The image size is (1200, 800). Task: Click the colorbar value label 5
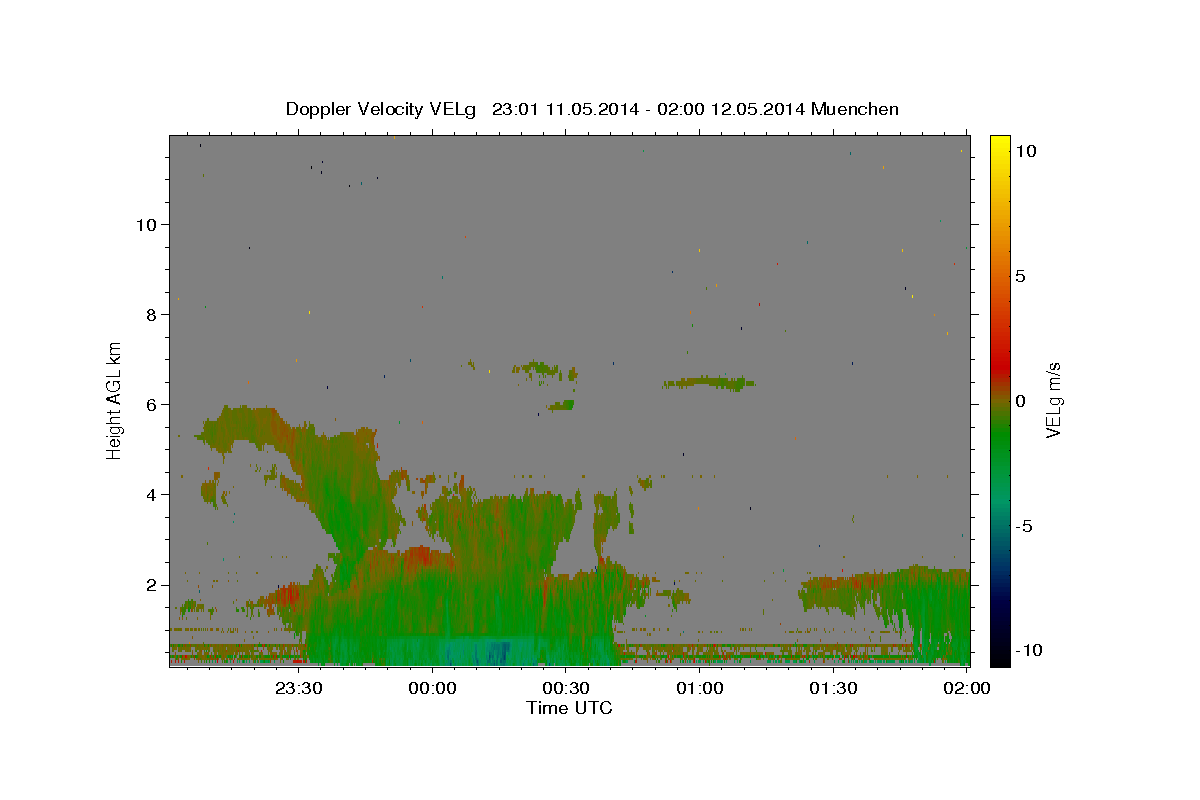[1020, 276]
